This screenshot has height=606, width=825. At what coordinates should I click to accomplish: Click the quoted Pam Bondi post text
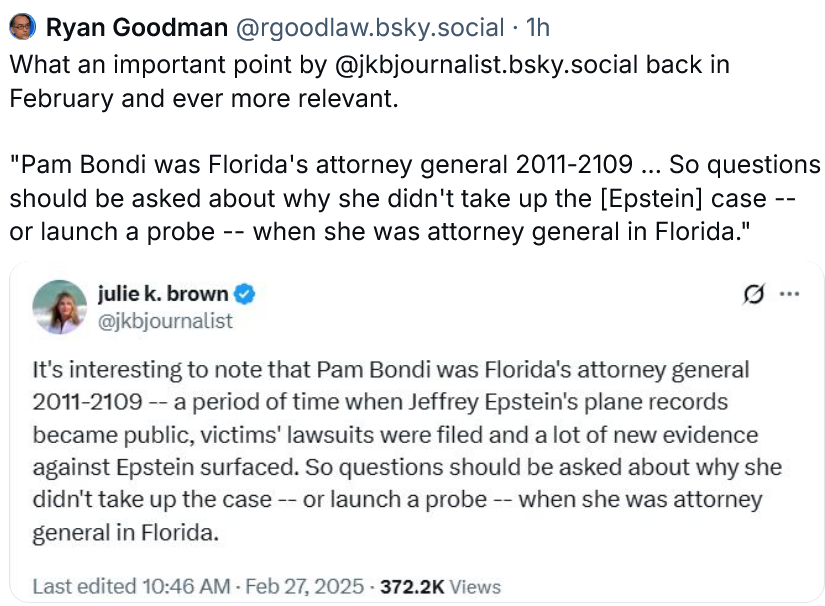click(x=415, y=198)
